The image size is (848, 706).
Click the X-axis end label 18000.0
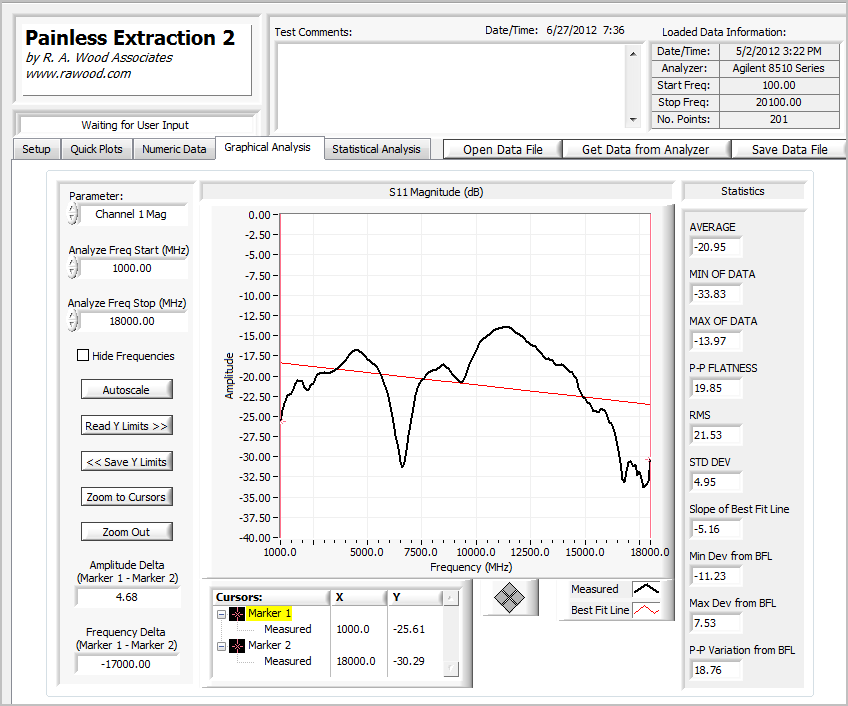point(650,552)
